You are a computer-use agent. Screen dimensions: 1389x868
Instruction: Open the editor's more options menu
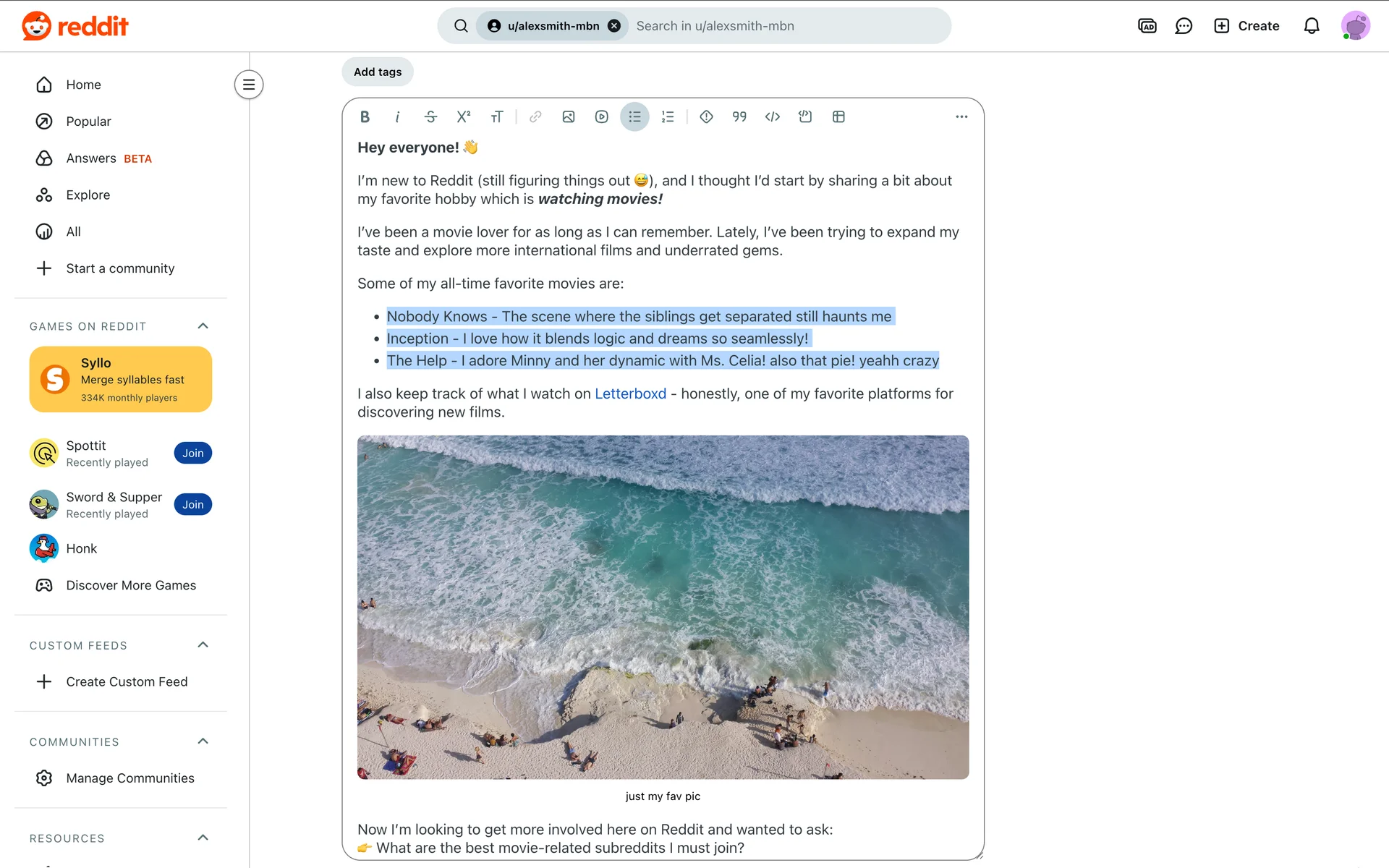tap(961, 116)
